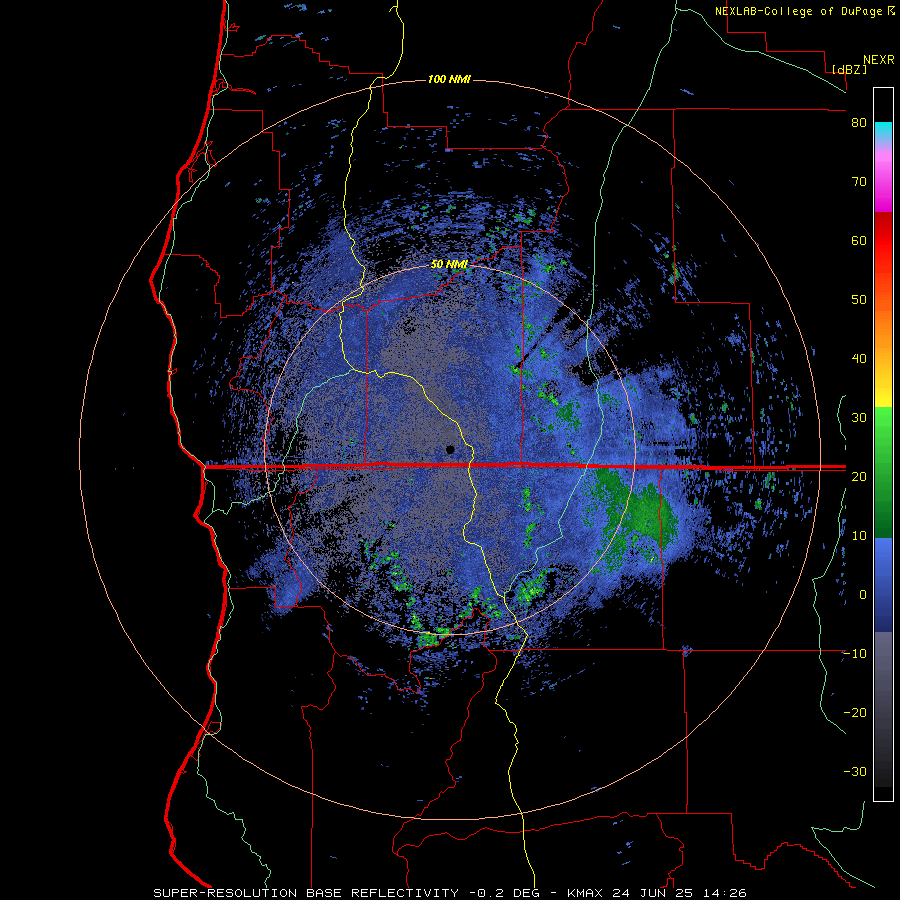Click the blue band of the dBZ color bar
Viewport: 900px width, 900px height.
click(x=883, y=585)
